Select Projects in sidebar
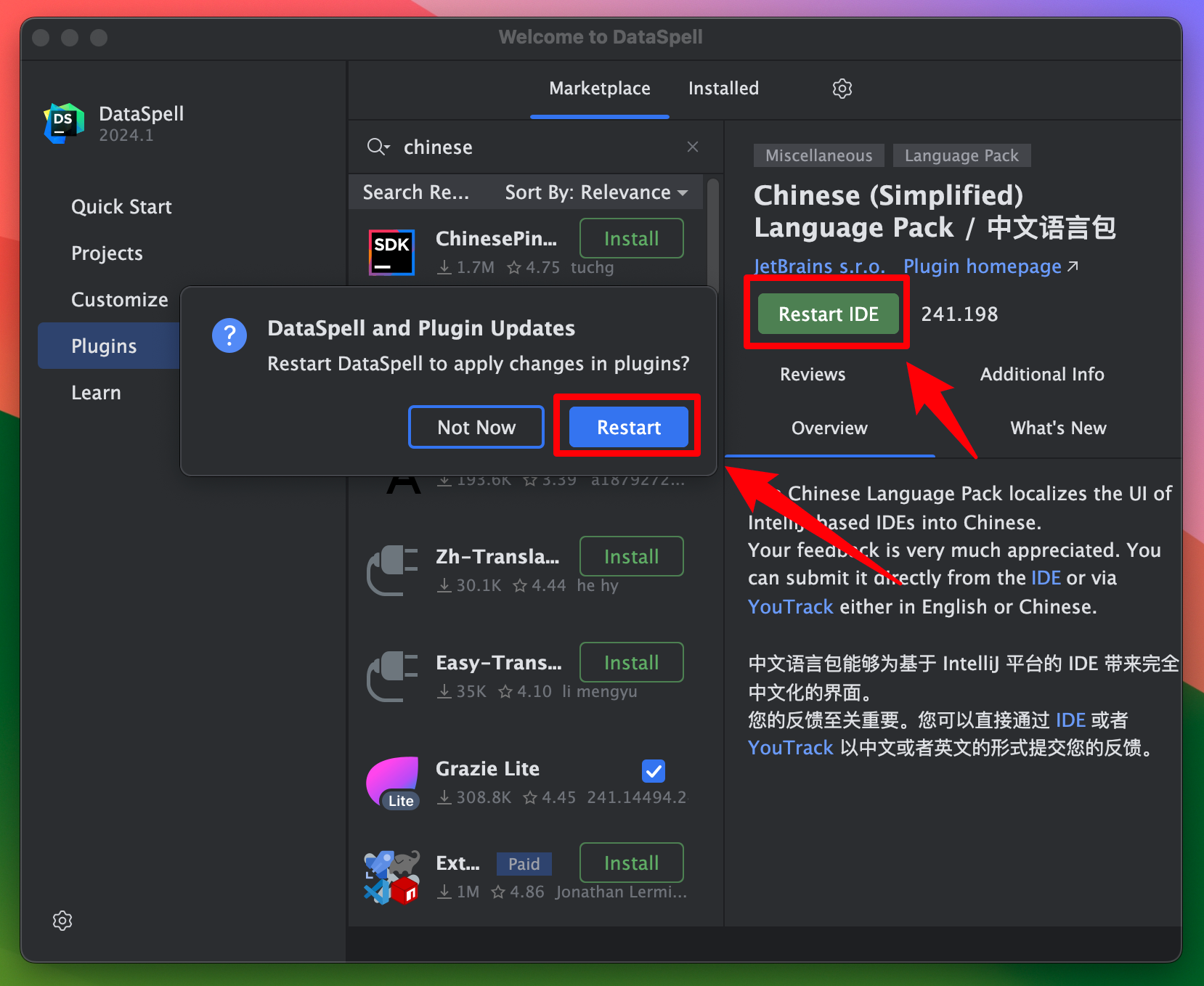The width and height of the screenshot is (1204, 986). (x=107, y=253)
